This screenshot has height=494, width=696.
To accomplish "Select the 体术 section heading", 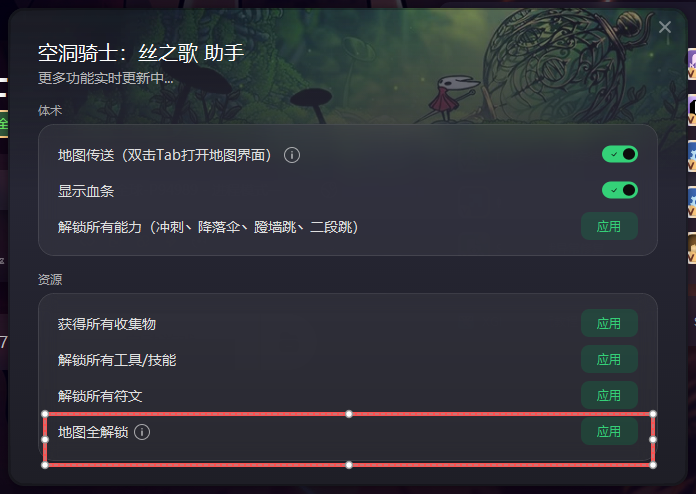I will 50,111.
